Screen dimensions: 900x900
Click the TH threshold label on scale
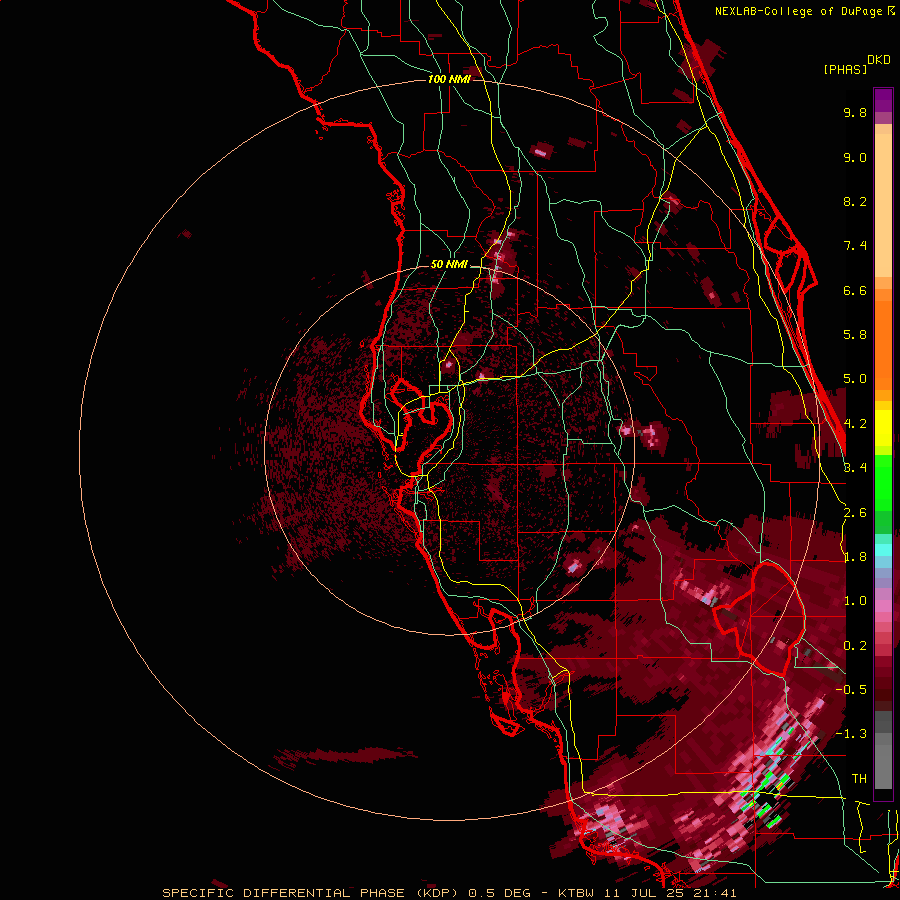click(x=859, y=779)
